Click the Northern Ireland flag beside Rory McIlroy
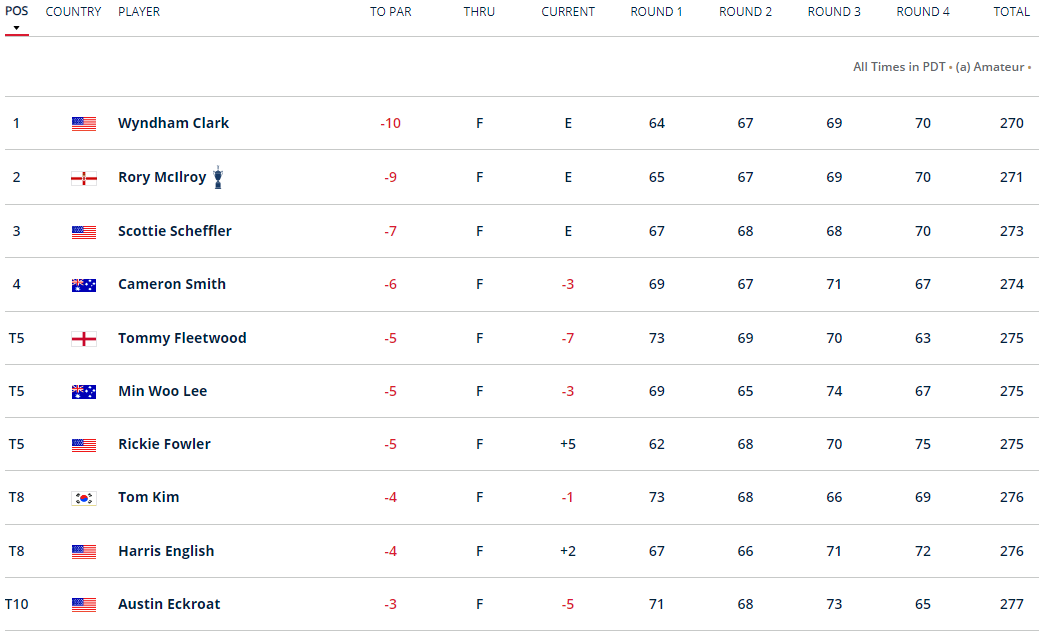The image size is (1039, 631). [x=84, y=178]
